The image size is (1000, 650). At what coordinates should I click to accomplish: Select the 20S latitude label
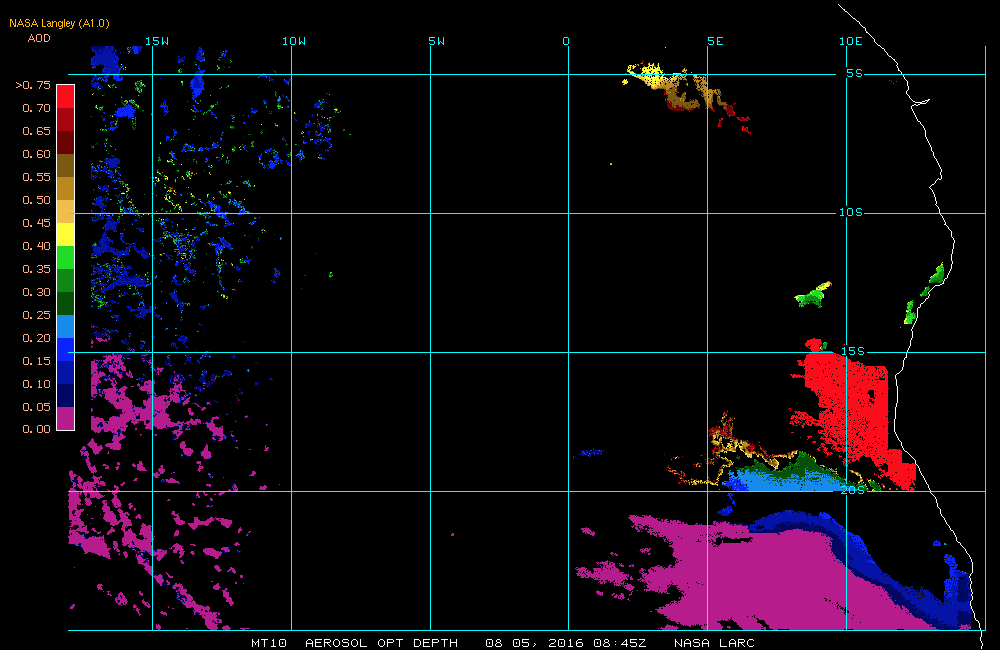(851, 490)
